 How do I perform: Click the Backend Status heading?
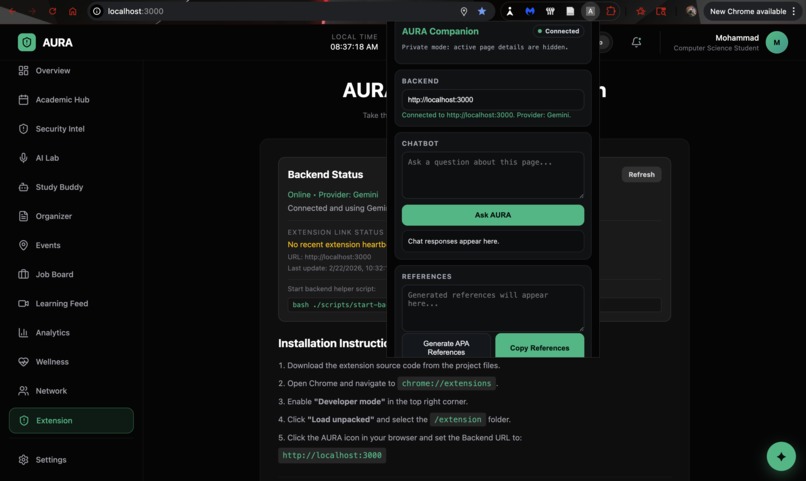pos(325,175)
